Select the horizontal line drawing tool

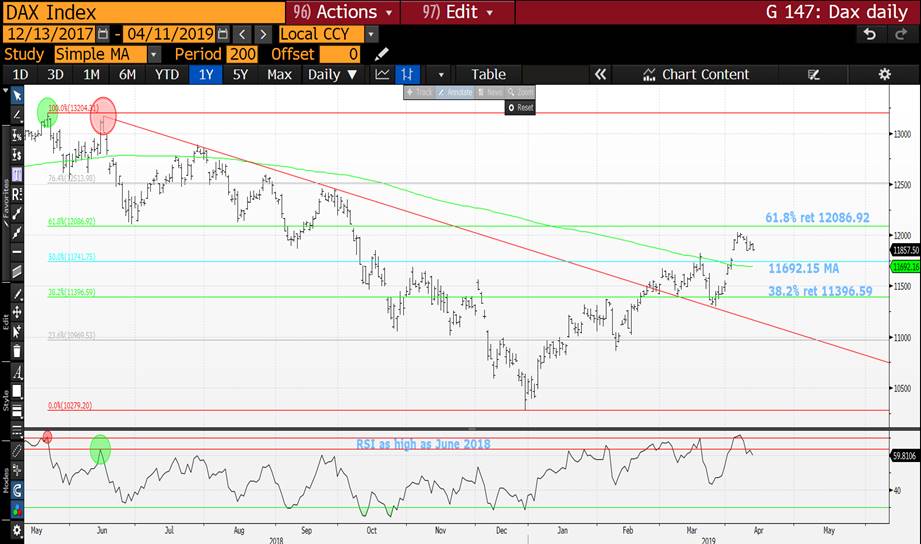coord(17,252)
